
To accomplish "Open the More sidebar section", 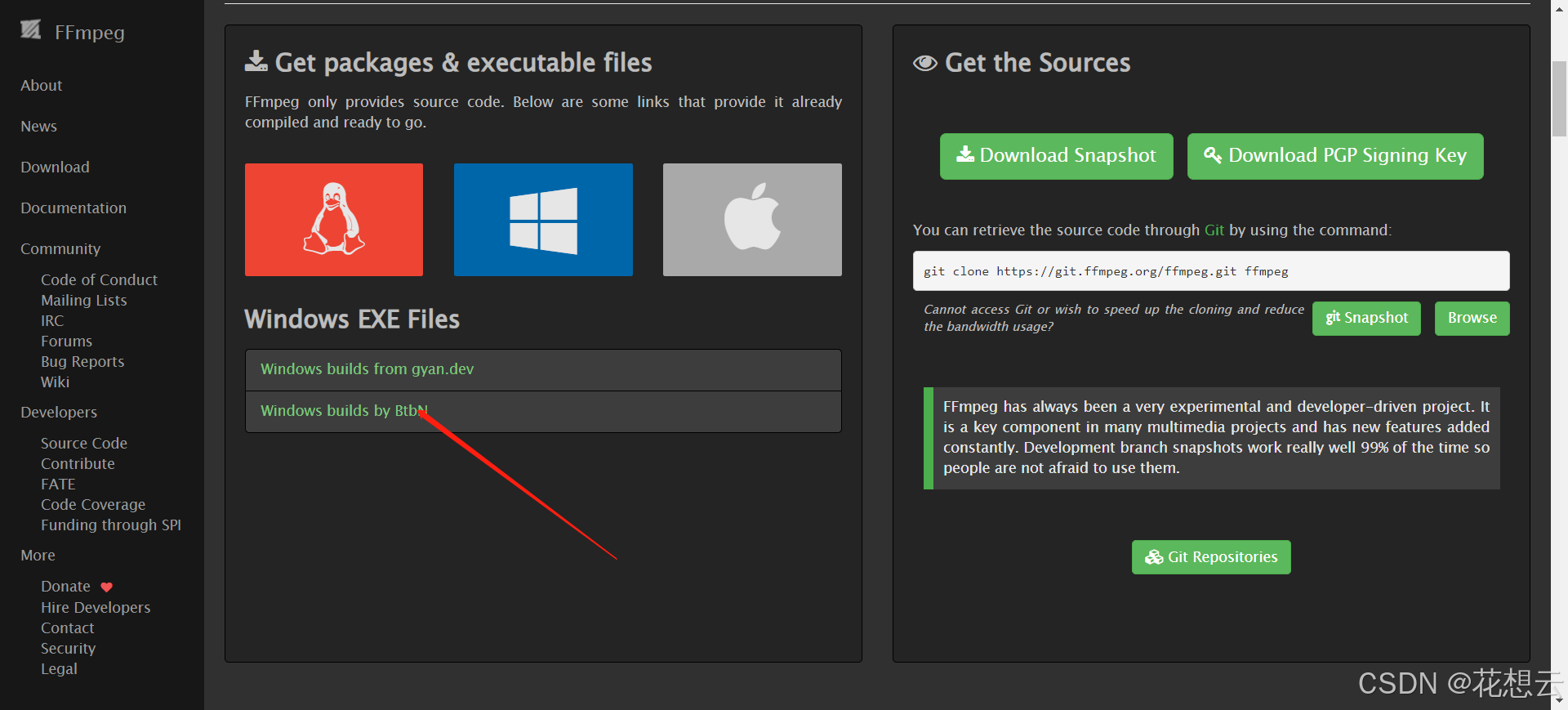I will coord(38,556).
